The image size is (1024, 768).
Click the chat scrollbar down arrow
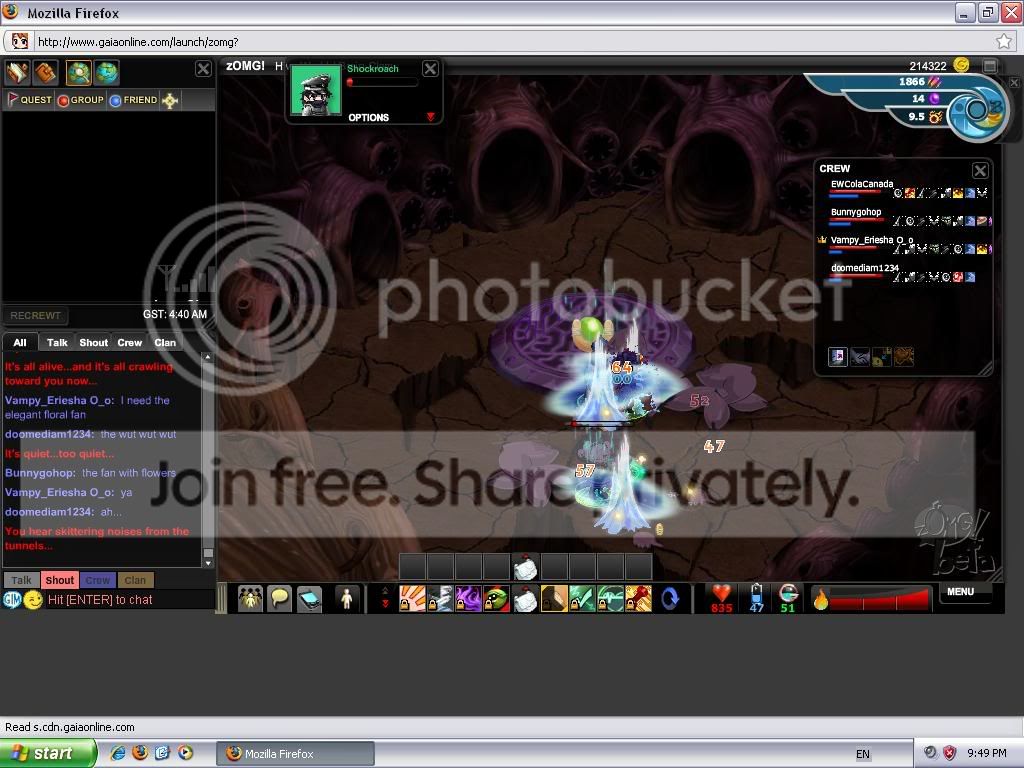[x=208, y=562]
